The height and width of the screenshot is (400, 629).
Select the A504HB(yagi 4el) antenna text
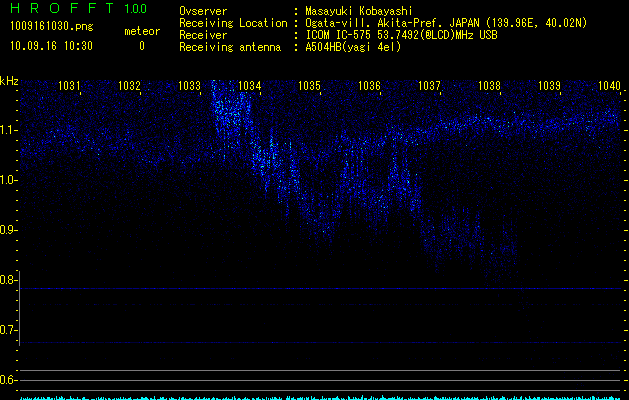pyautogui.click(x=353, y=47)
